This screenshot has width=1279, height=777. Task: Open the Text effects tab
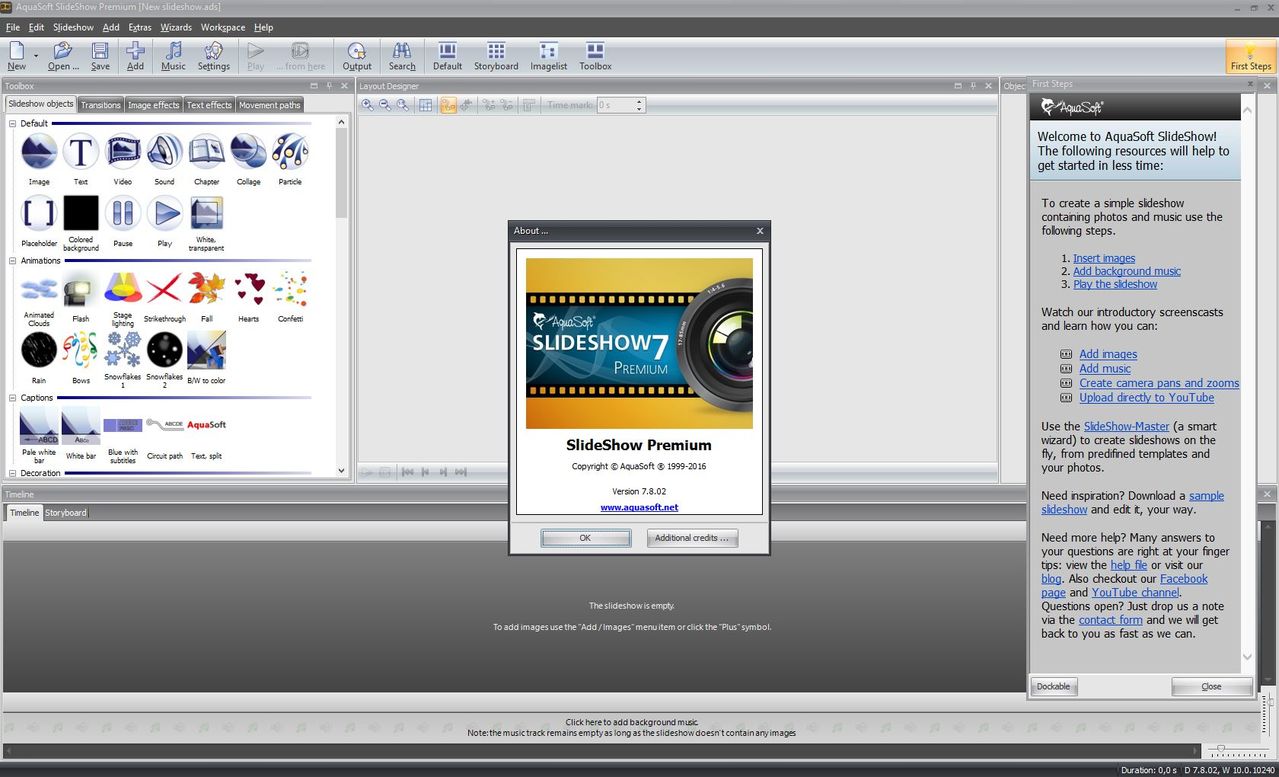click(209, 105)
